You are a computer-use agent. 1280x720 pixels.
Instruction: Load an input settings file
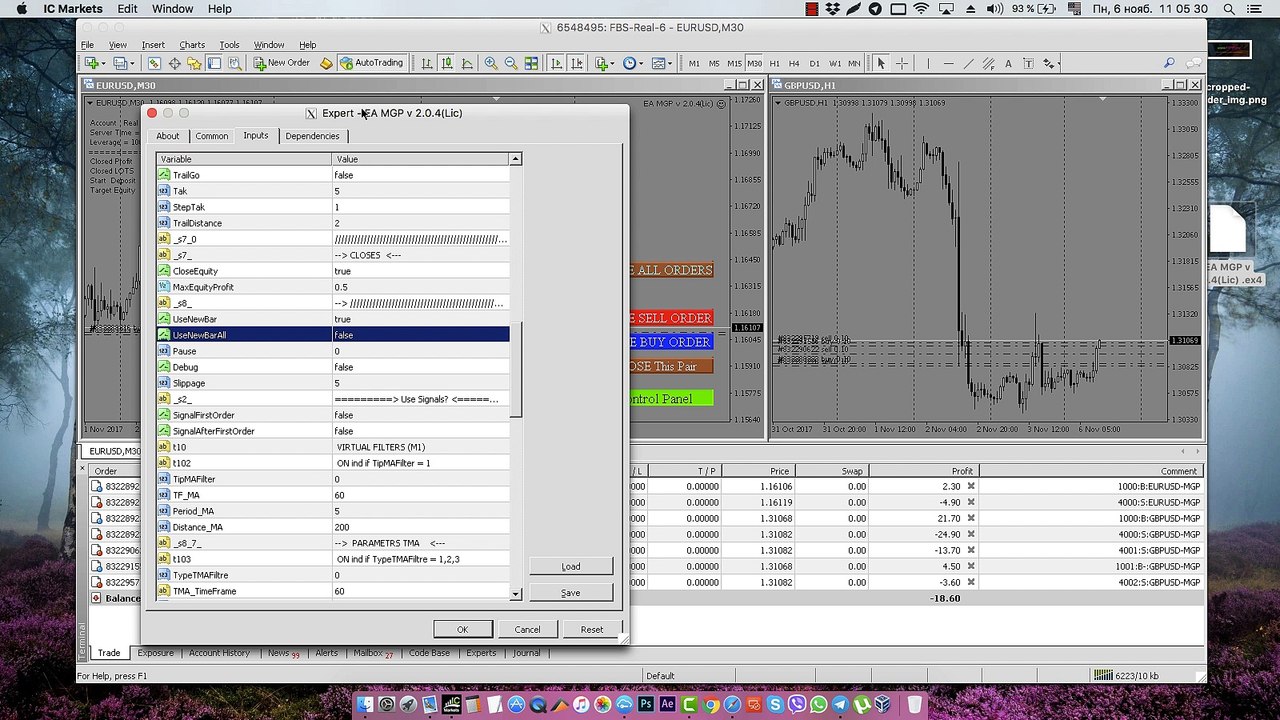click(570, 567)
